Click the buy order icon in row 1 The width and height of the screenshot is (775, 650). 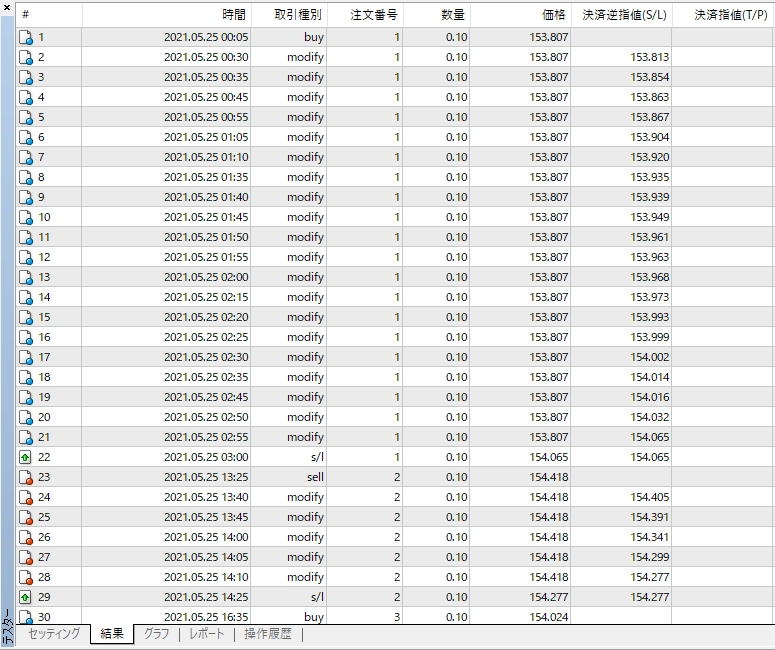26,38
